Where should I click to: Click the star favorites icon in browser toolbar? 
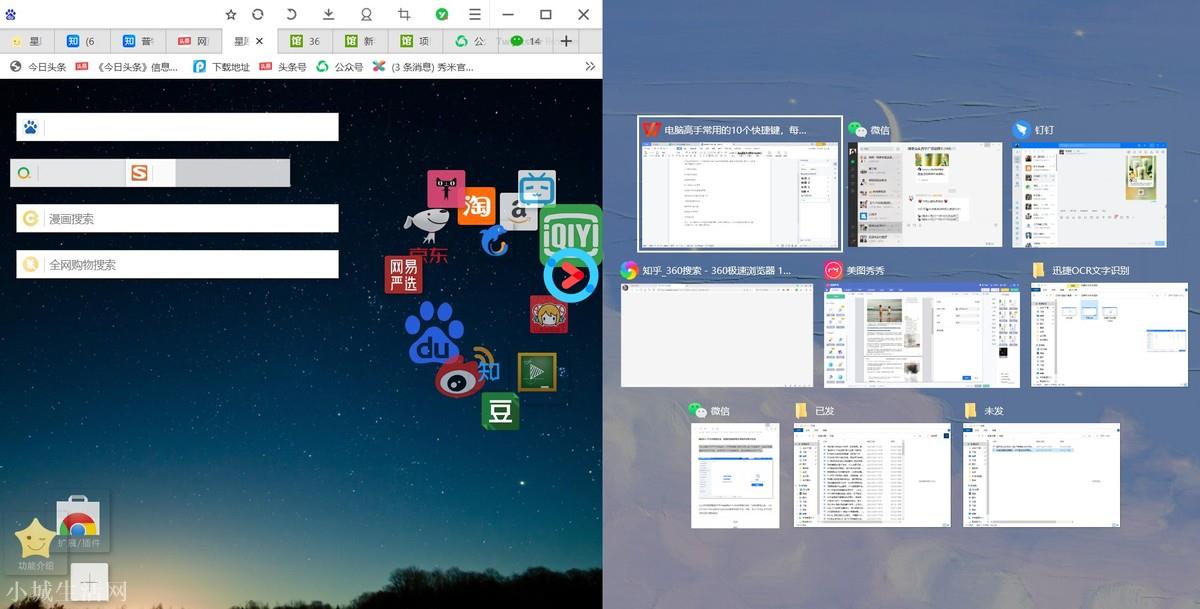coord(231,15)
